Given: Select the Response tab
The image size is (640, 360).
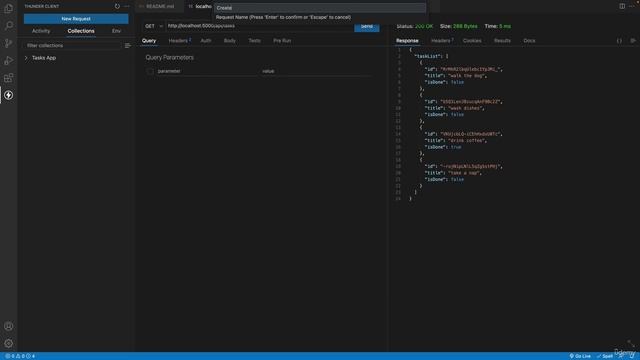Looking at the screenshot, I should 407,41.
